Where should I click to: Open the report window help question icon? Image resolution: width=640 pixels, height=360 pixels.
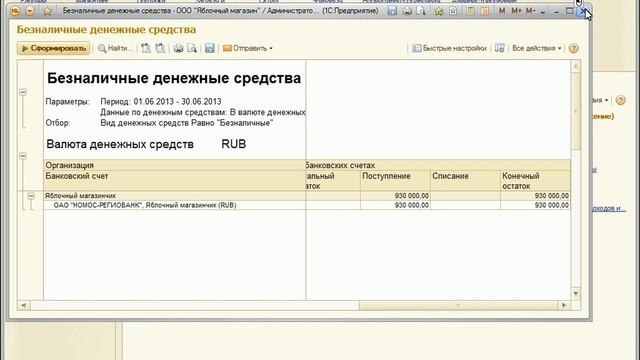pos(573,48)
